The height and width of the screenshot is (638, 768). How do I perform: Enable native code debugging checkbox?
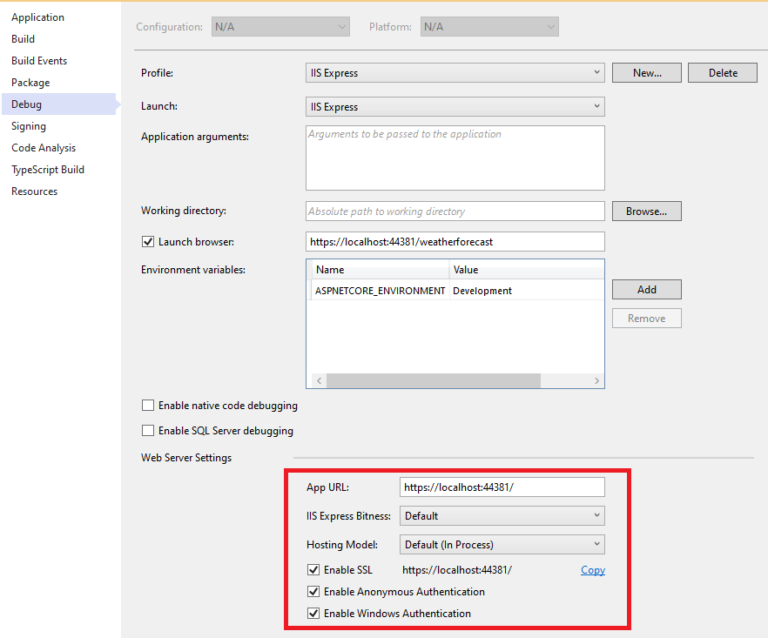point(148,406)
